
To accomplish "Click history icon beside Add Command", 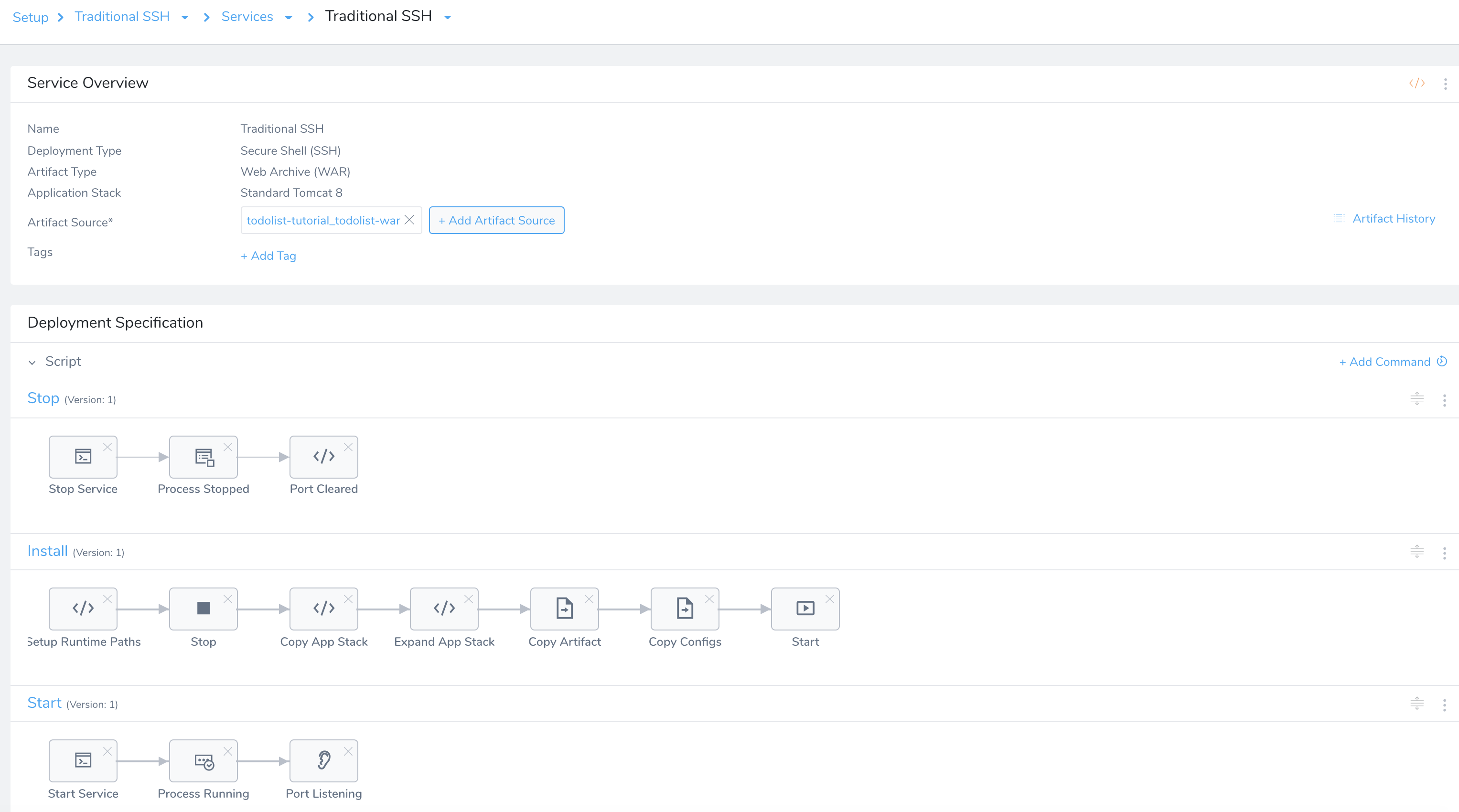I will 1442,361.
